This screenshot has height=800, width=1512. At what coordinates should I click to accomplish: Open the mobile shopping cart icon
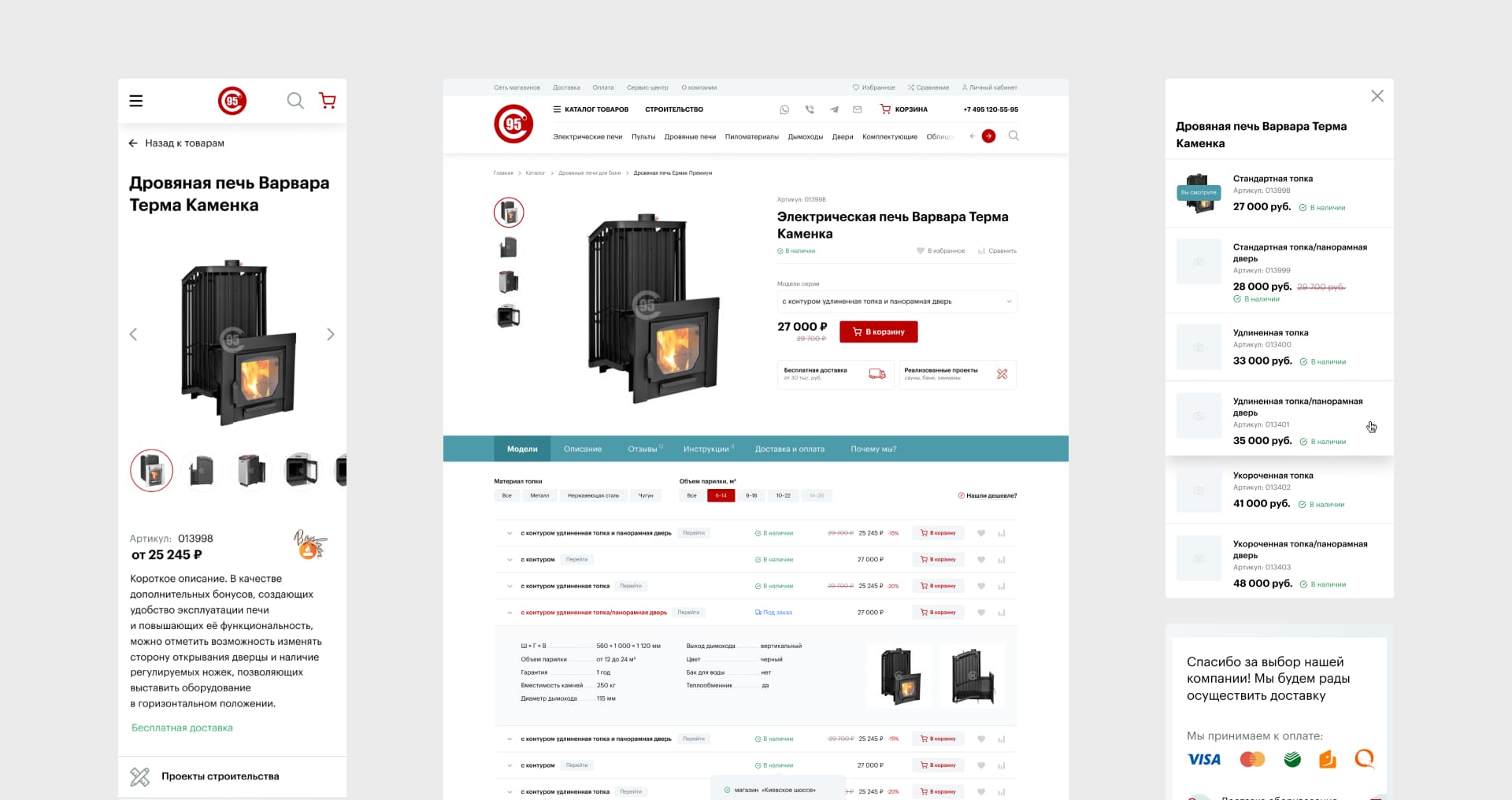coord(328,101)
